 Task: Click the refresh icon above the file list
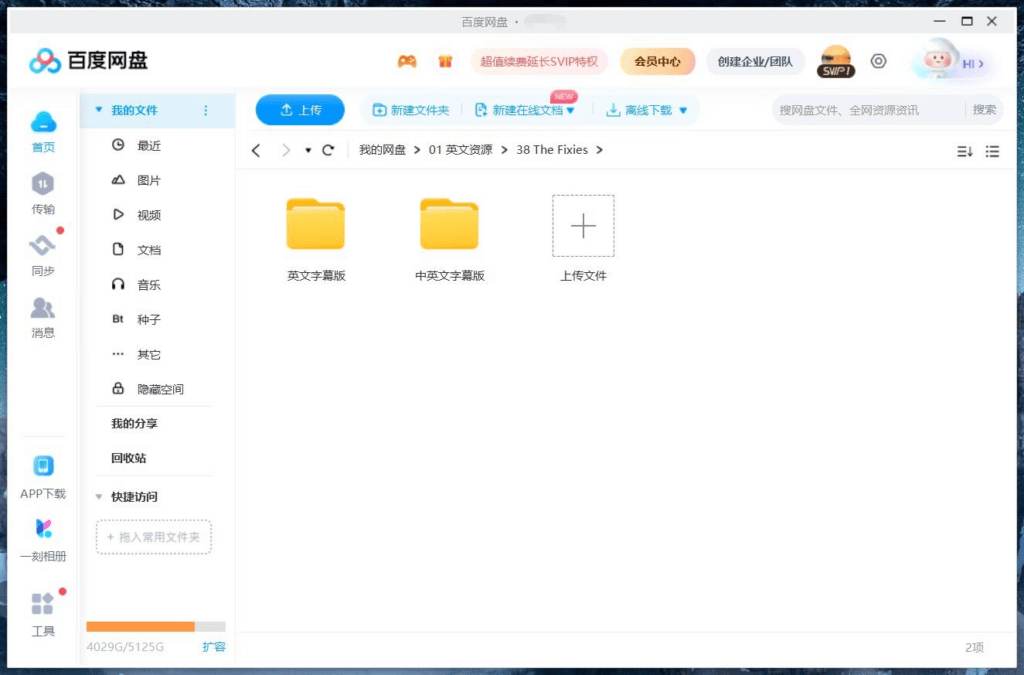point(328,149)
